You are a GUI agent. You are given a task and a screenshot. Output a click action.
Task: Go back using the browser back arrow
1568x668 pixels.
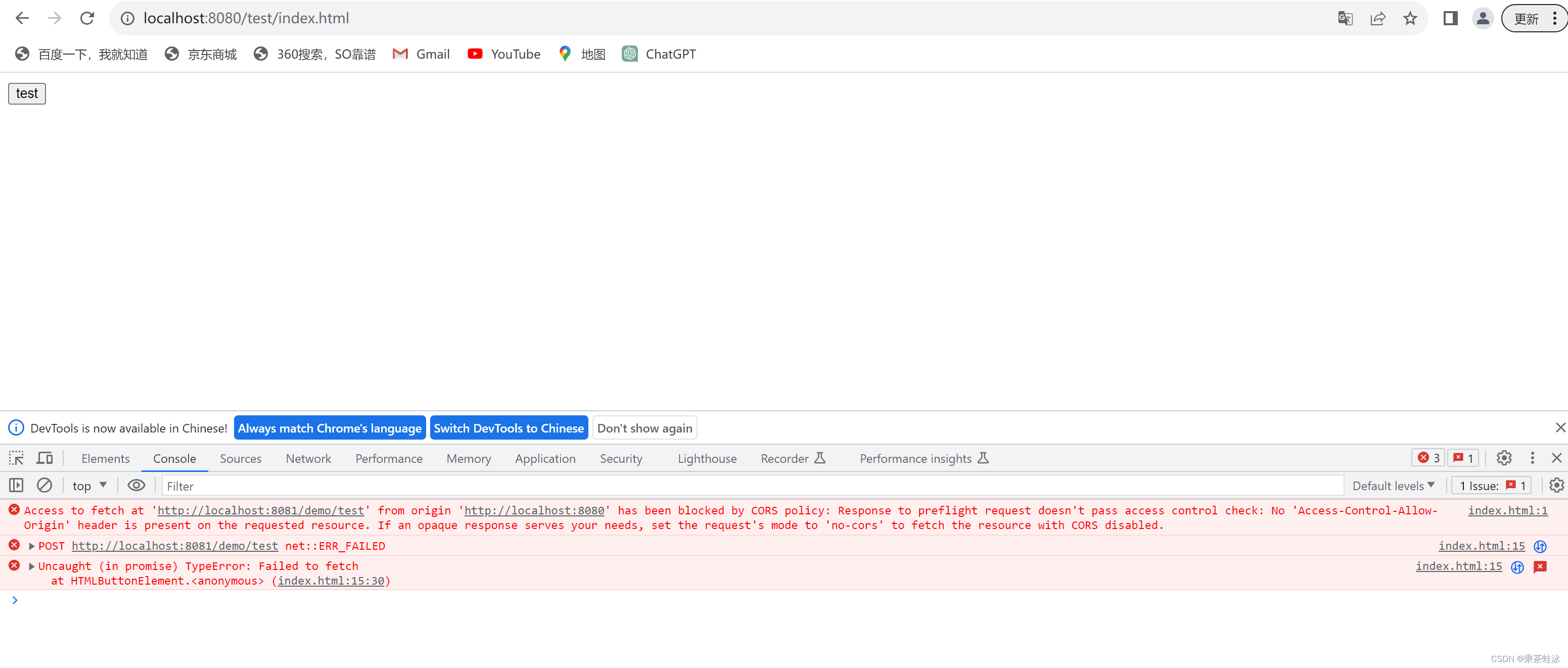tap(22, 18)
